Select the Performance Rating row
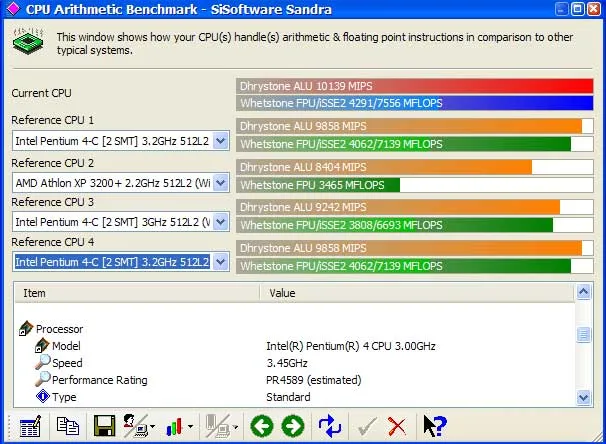The width and height of the screenshot is (606, 444). tap(99, 380)
